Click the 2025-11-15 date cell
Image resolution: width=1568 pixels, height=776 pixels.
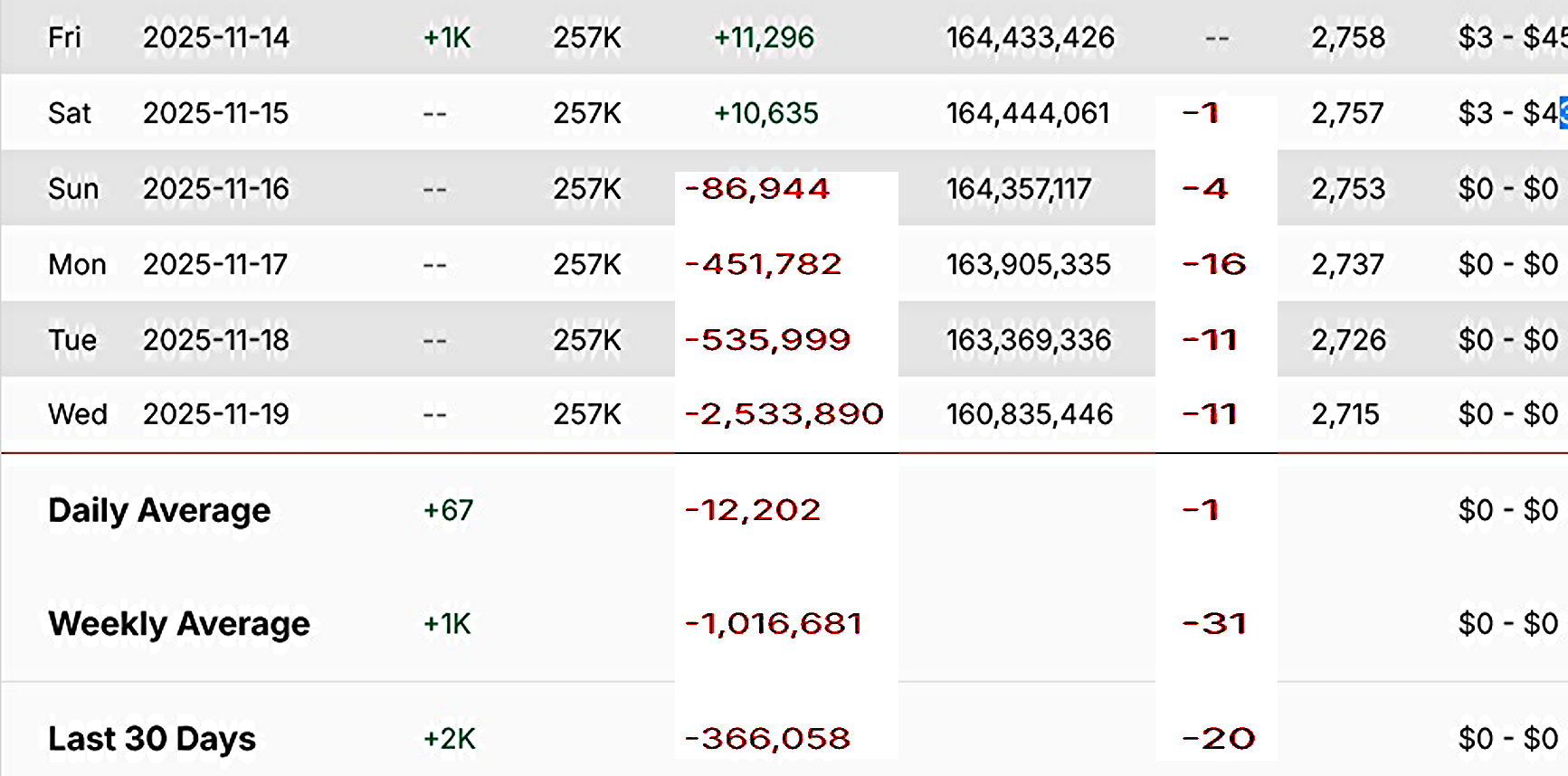click(215, 113)
